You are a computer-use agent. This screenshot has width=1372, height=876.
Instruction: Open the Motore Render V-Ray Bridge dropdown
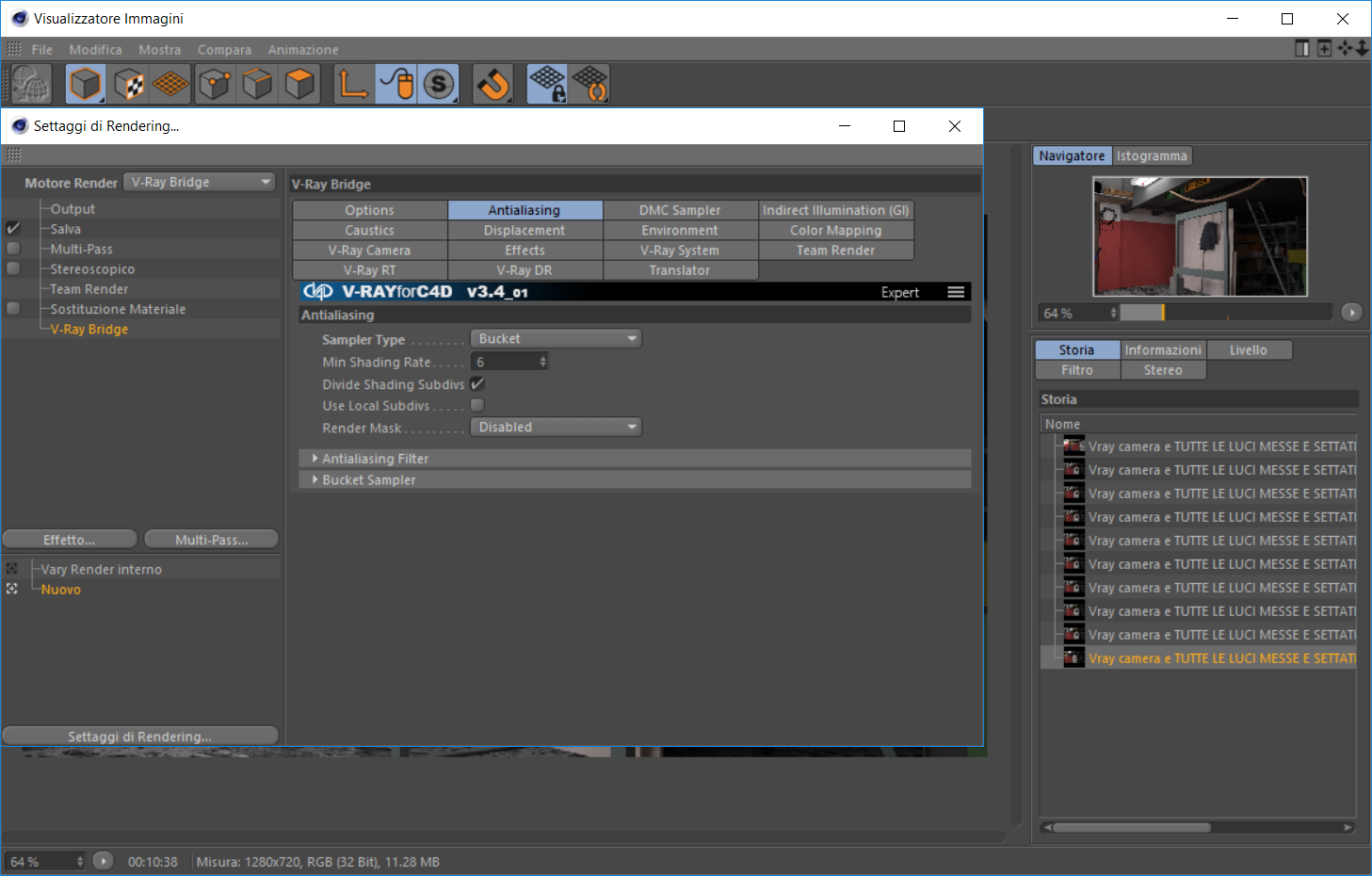(200, 182)
